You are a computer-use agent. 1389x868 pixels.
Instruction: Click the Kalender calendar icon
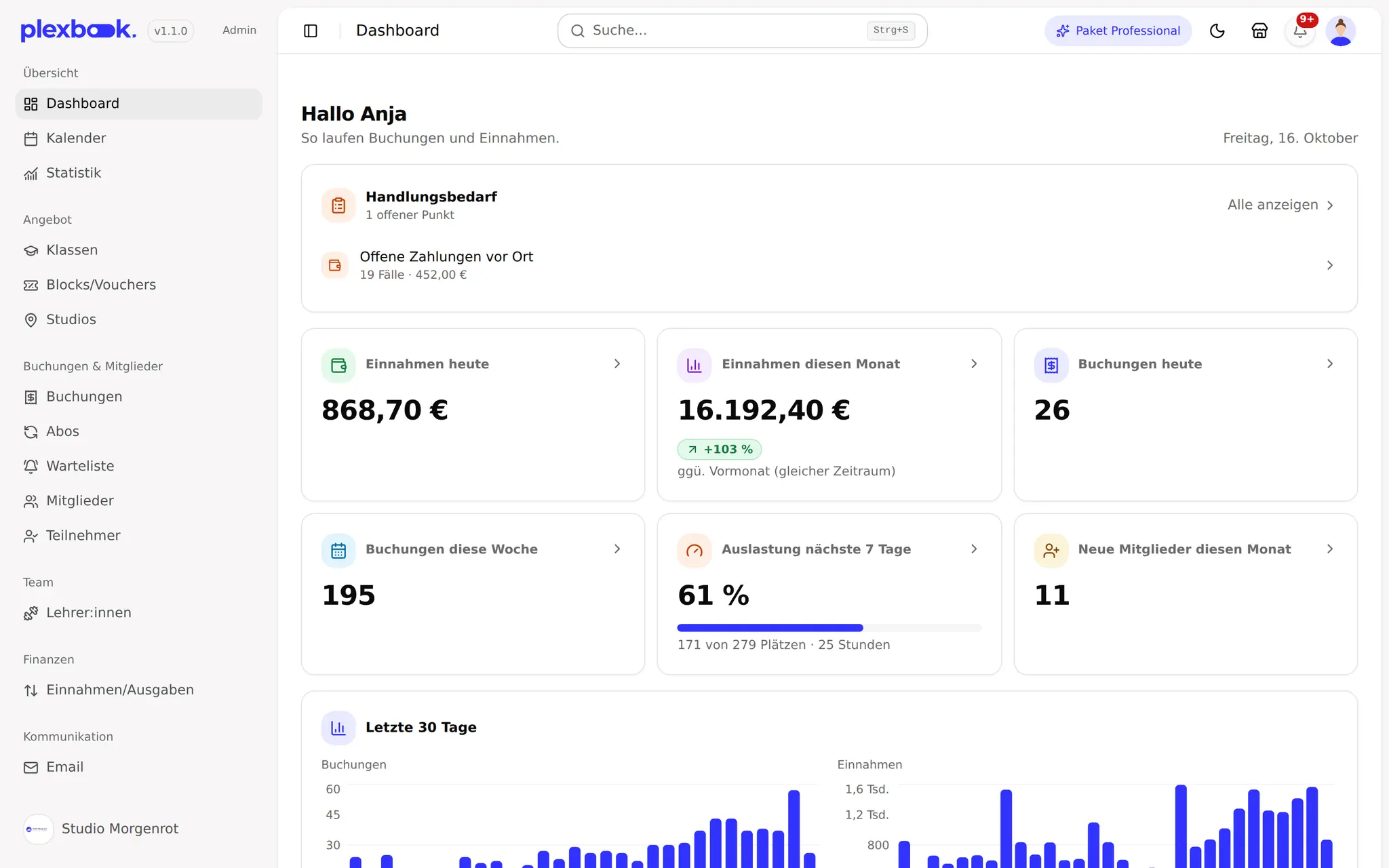[31, 138]
